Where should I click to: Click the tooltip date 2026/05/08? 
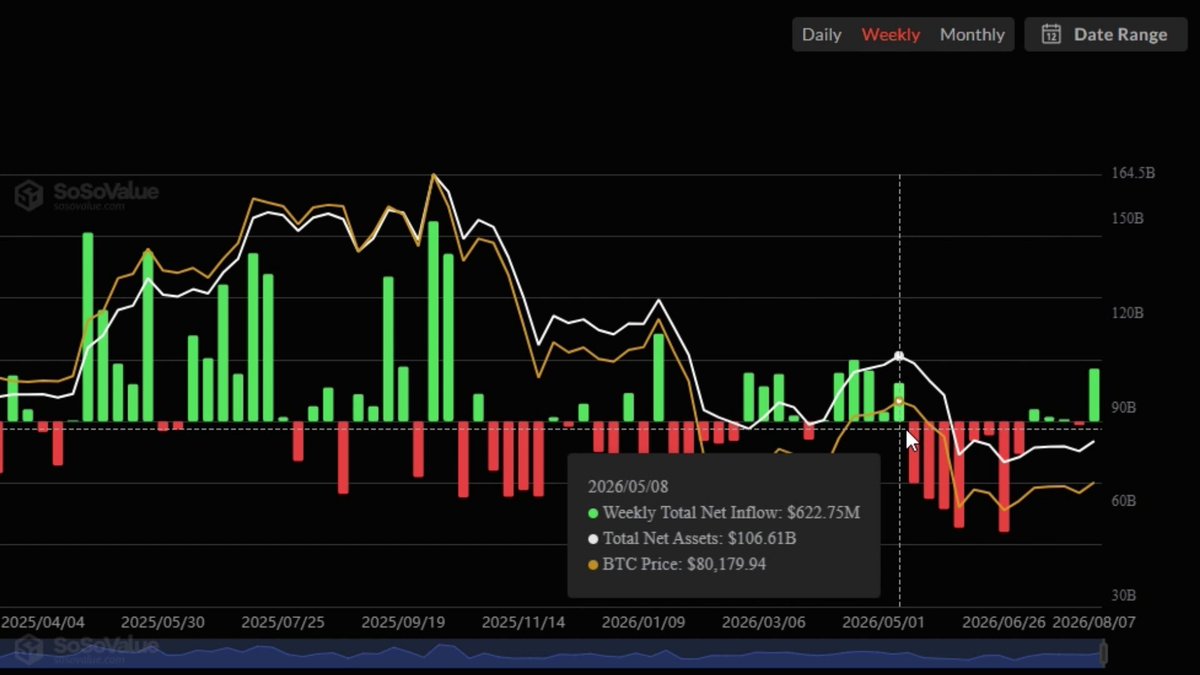point(627,487)
